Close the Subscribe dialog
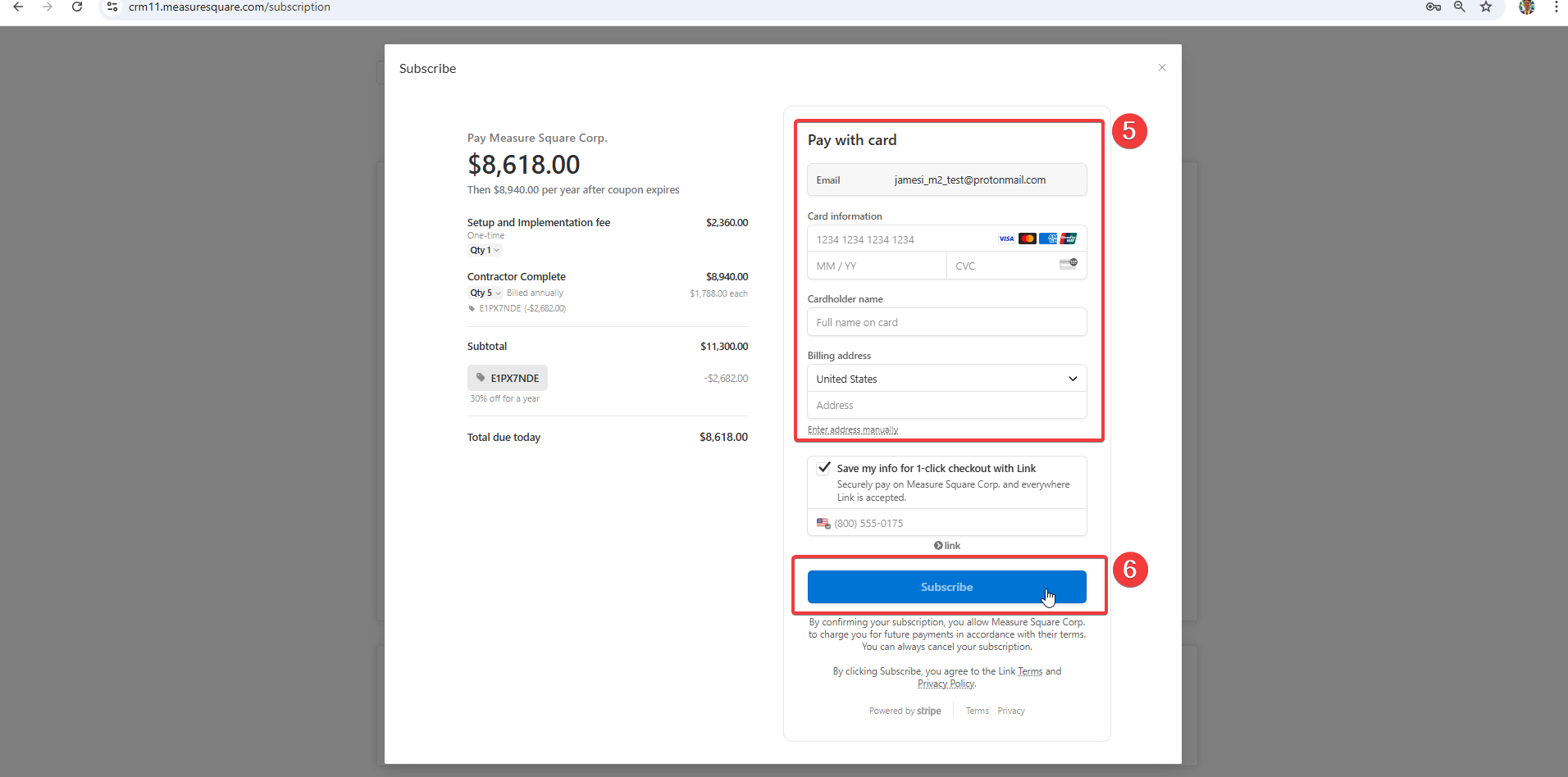 (1162, 67)
